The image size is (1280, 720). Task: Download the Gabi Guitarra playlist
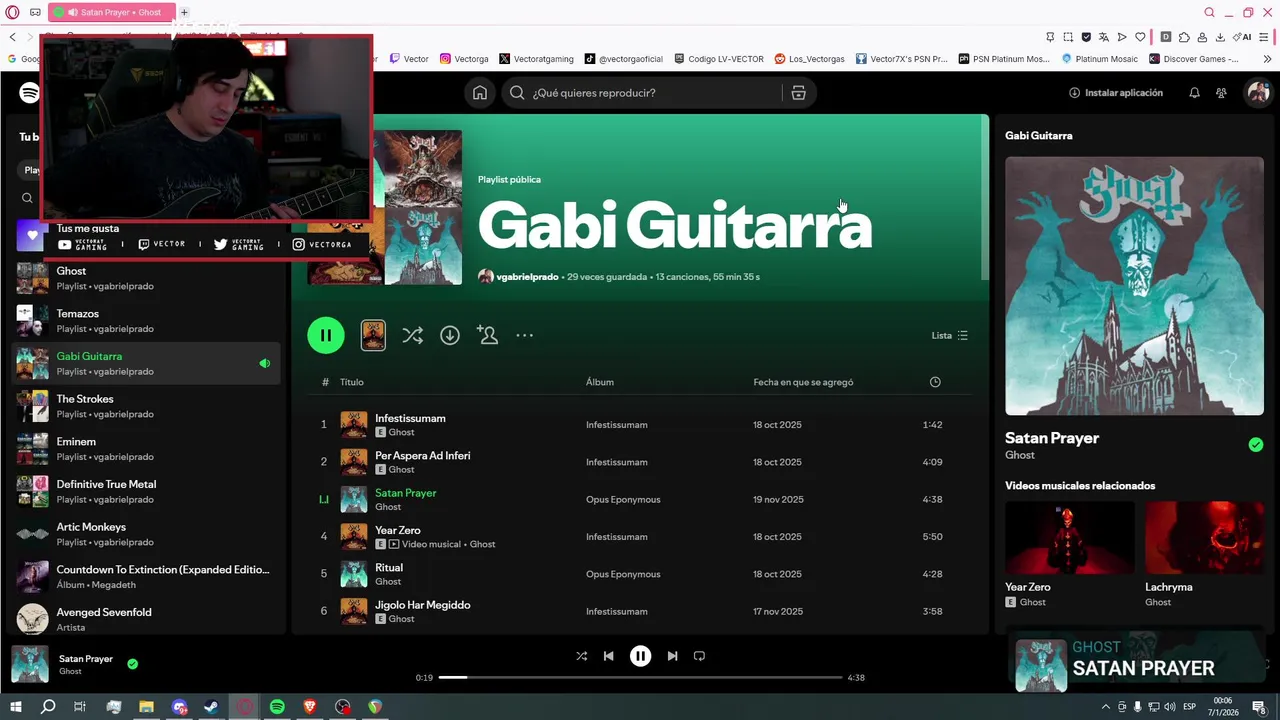click(450, 336)
